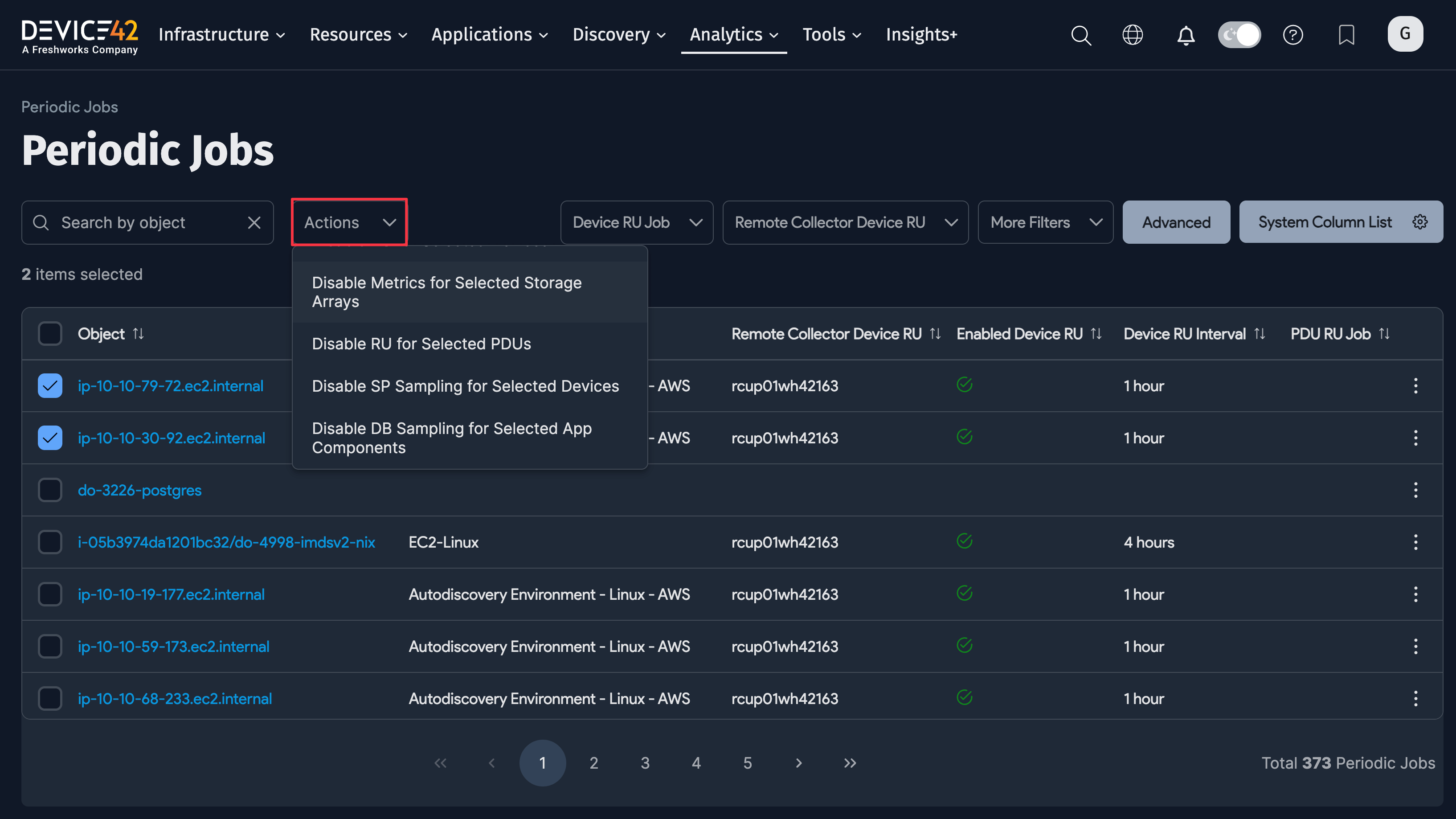Check the ip-10-10-19-177.ec2.internal row checkbox
The image size is (1456, 819).
pos(50,594)
